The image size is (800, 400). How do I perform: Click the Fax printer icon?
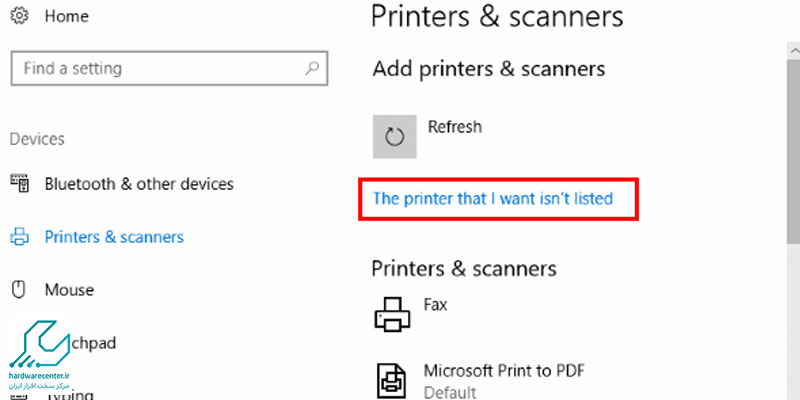[x=392, y=314]
